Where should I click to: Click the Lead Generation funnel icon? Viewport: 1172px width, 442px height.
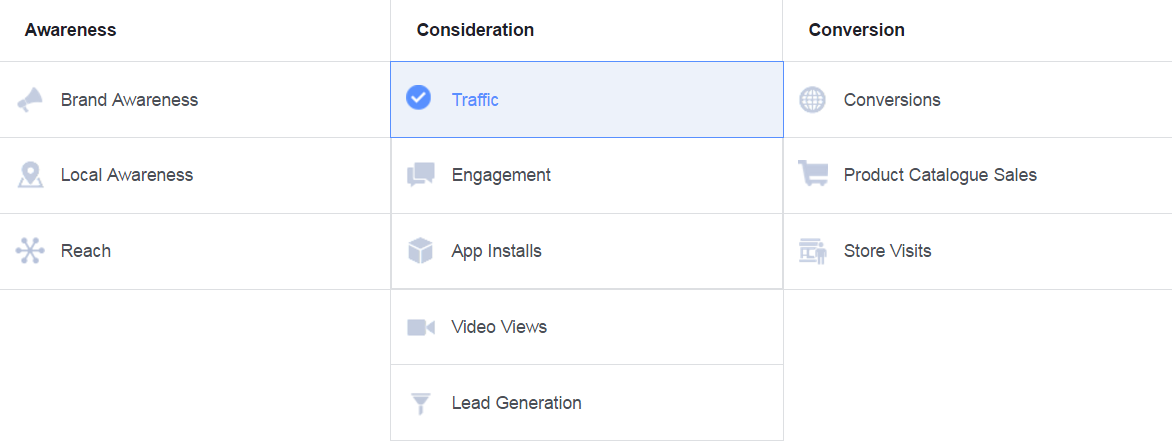click(x=421, y=403)
